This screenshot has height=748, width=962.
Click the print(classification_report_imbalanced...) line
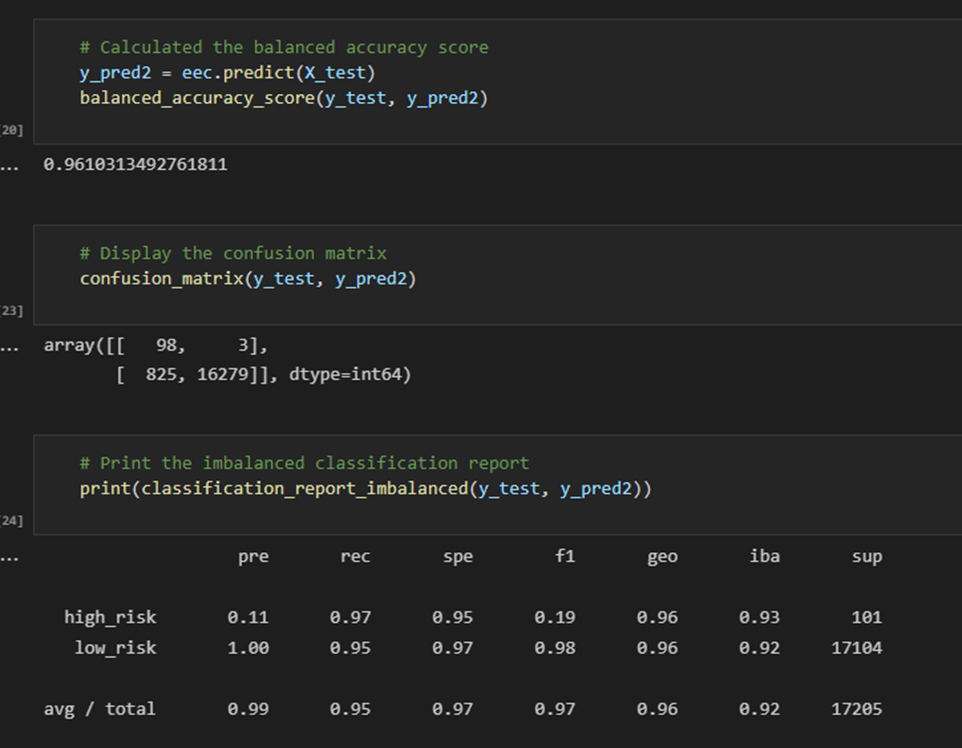[366, 489]
